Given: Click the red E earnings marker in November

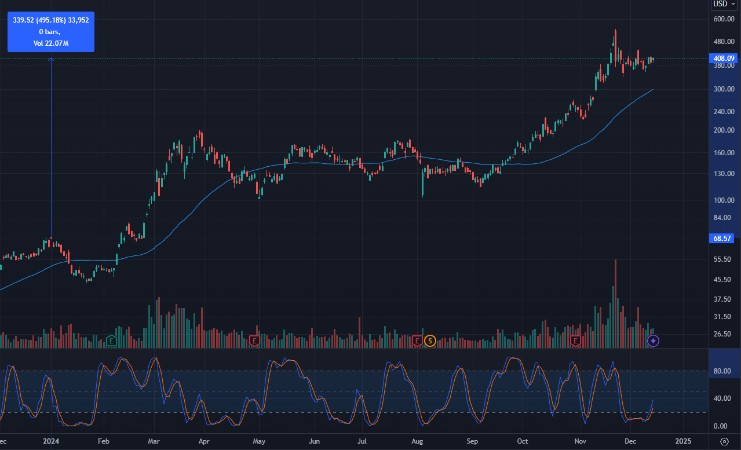Looking at the screenshot, I should pyautogui.click(x=576, y=341).
